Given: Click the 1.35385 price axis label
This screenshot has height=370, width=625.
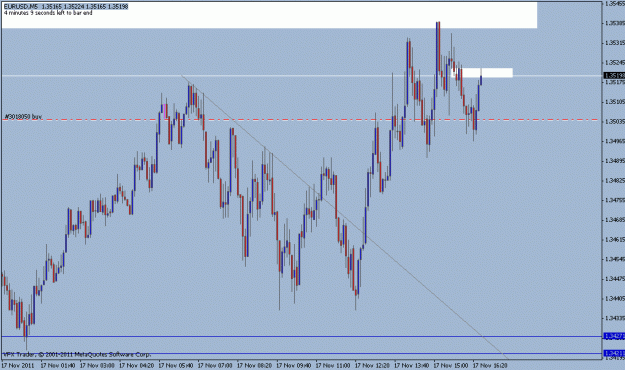Looking at the screenshot, I should click(x=615, y=23).
